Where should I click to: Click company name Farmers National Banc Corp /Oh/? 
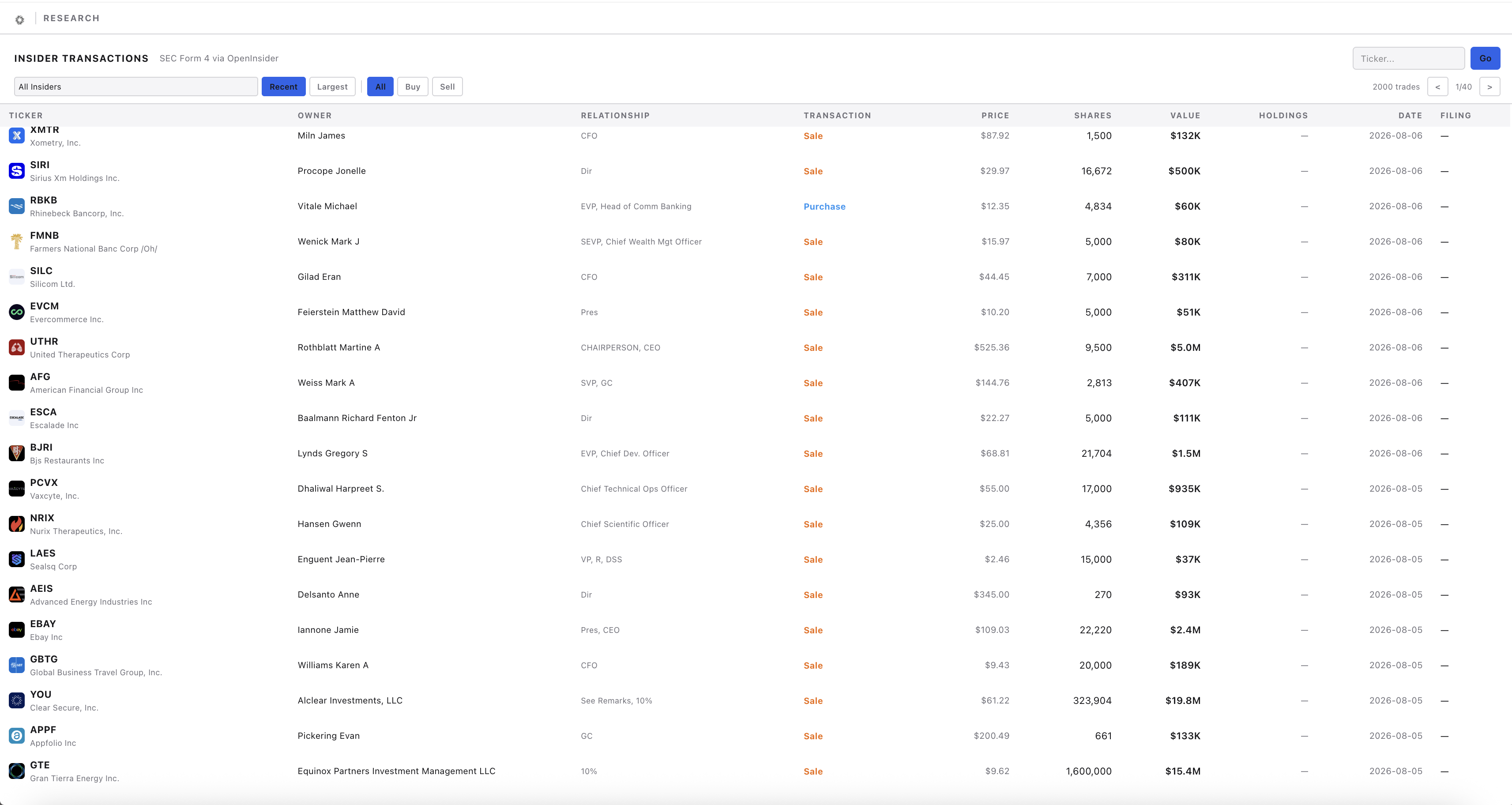pyautogui.click(x=93, y=249)
